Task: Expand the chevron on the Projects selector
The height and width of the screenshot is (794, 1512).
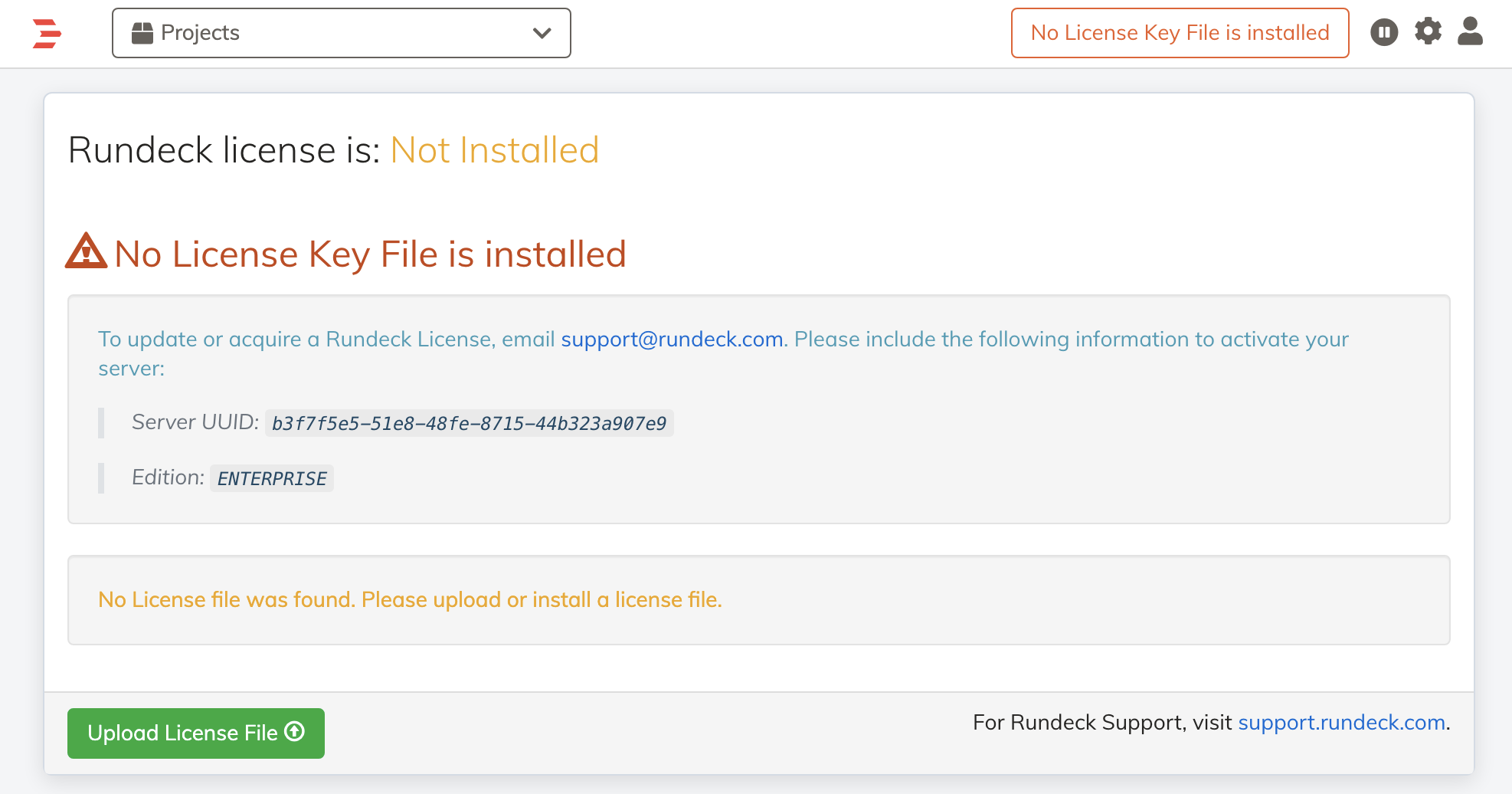Action: [542, 33]
